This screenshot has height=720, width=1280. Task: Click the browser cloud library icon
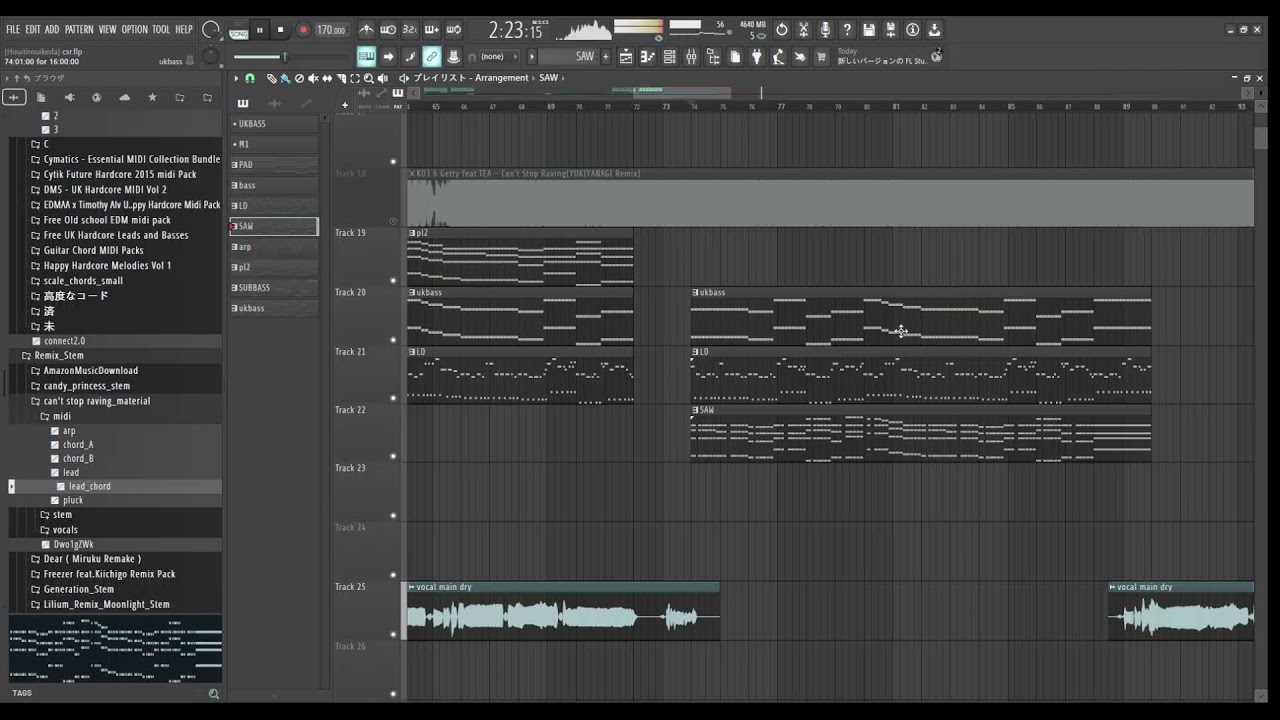(124, 97)
